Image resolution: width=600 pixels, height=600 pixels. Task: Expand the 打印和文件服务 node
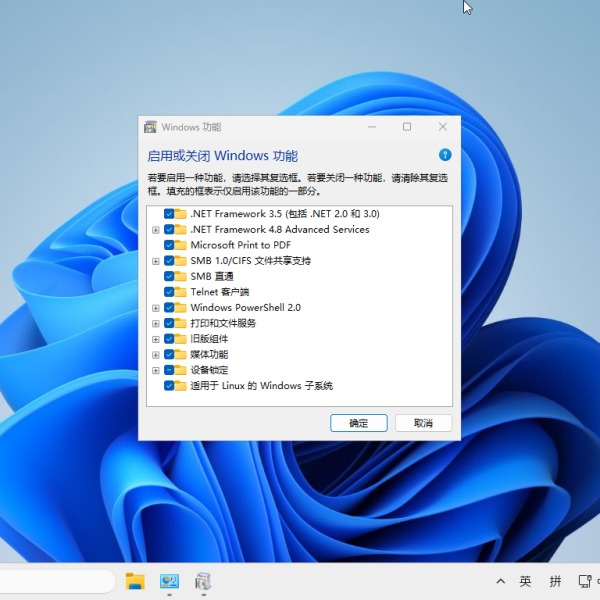[x=155, y=324]
